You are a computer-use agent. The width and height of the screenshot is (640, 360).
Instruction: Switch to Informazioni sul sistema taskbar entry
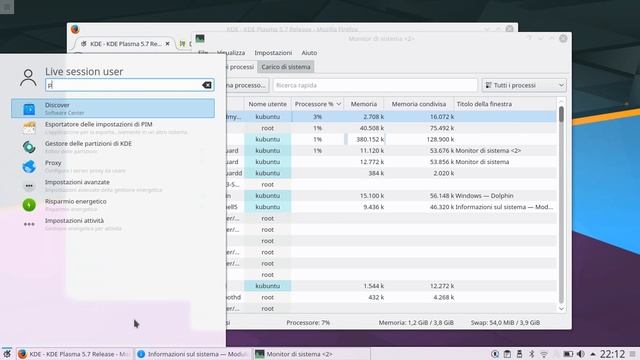point(192,354)
